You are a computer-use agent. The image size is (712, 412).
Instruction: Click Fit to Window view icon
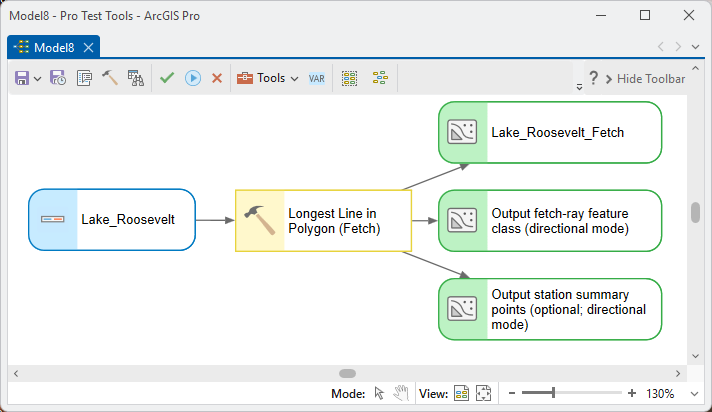point(484,393)
